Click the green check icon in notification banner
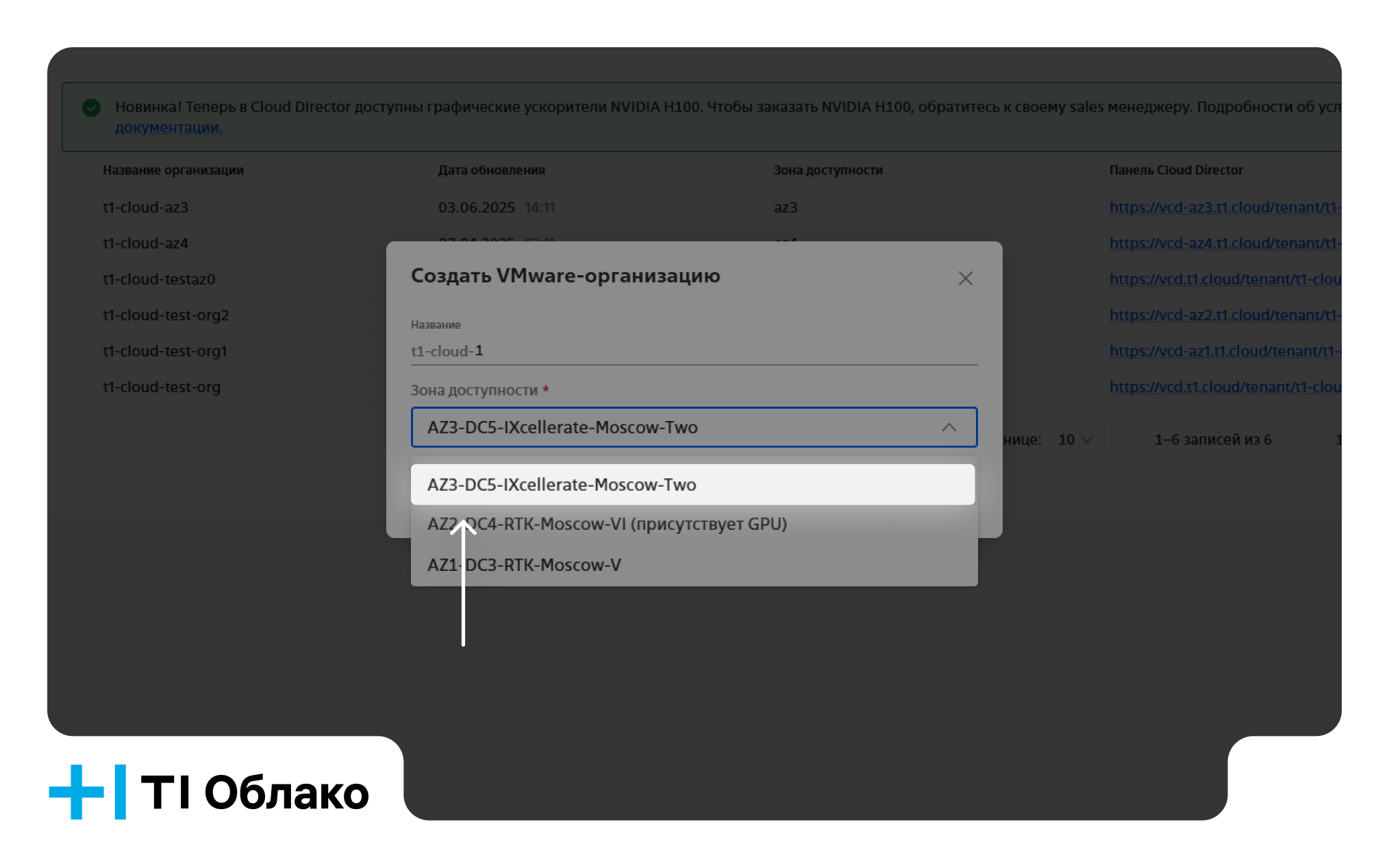 92,107
